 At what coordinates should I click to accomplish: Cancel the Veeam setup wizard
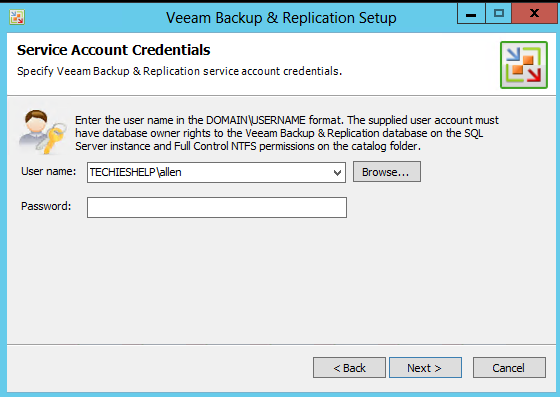(x=509, y=367)
